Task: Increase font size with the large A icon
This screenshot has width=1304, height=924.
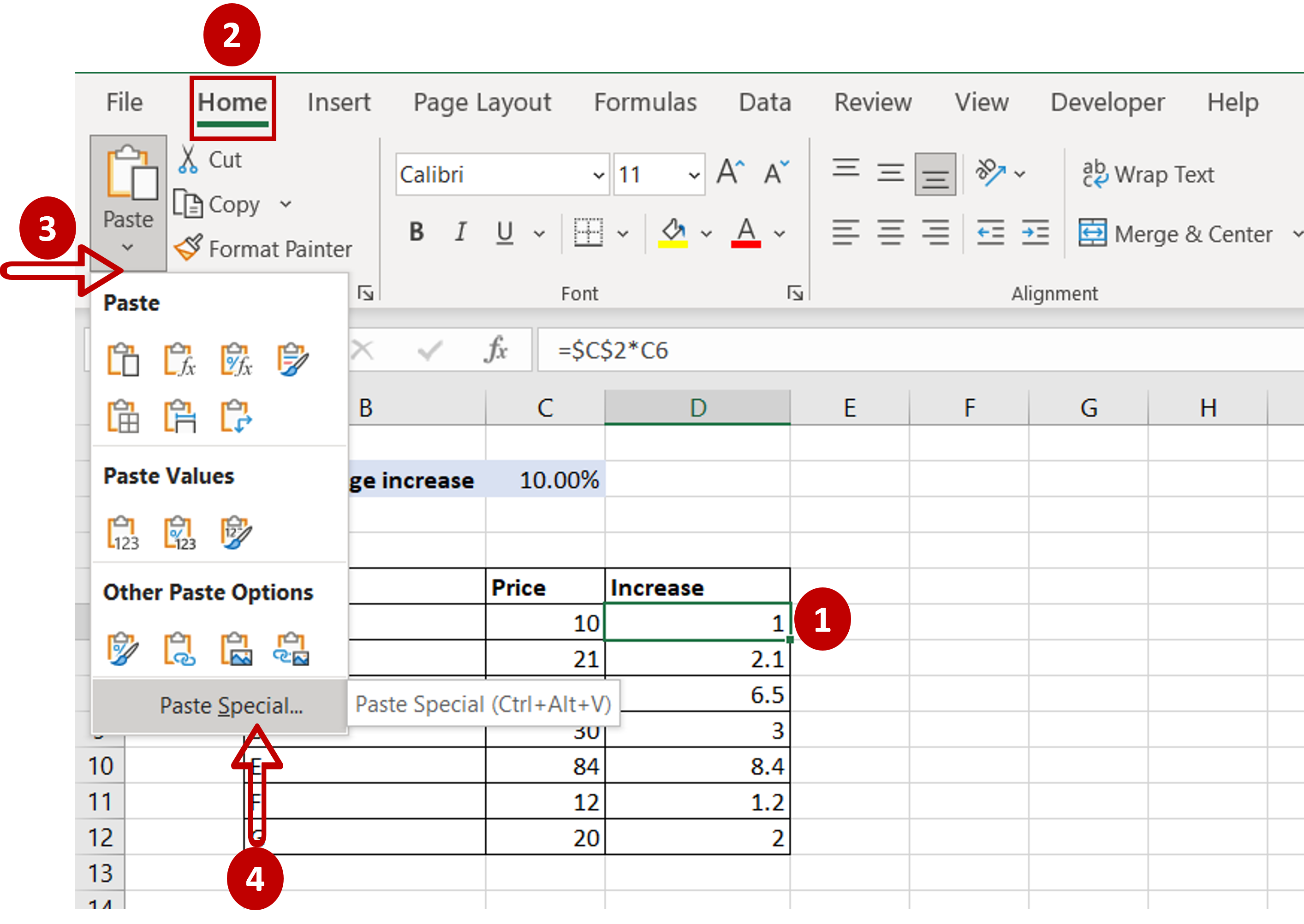Action: (x=731, y=172)
